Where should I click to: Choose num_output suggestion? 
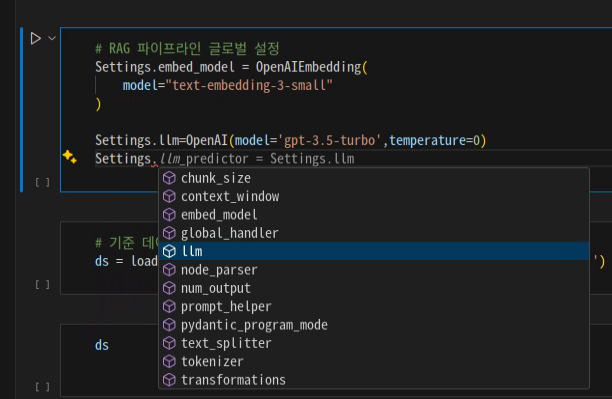374,288
